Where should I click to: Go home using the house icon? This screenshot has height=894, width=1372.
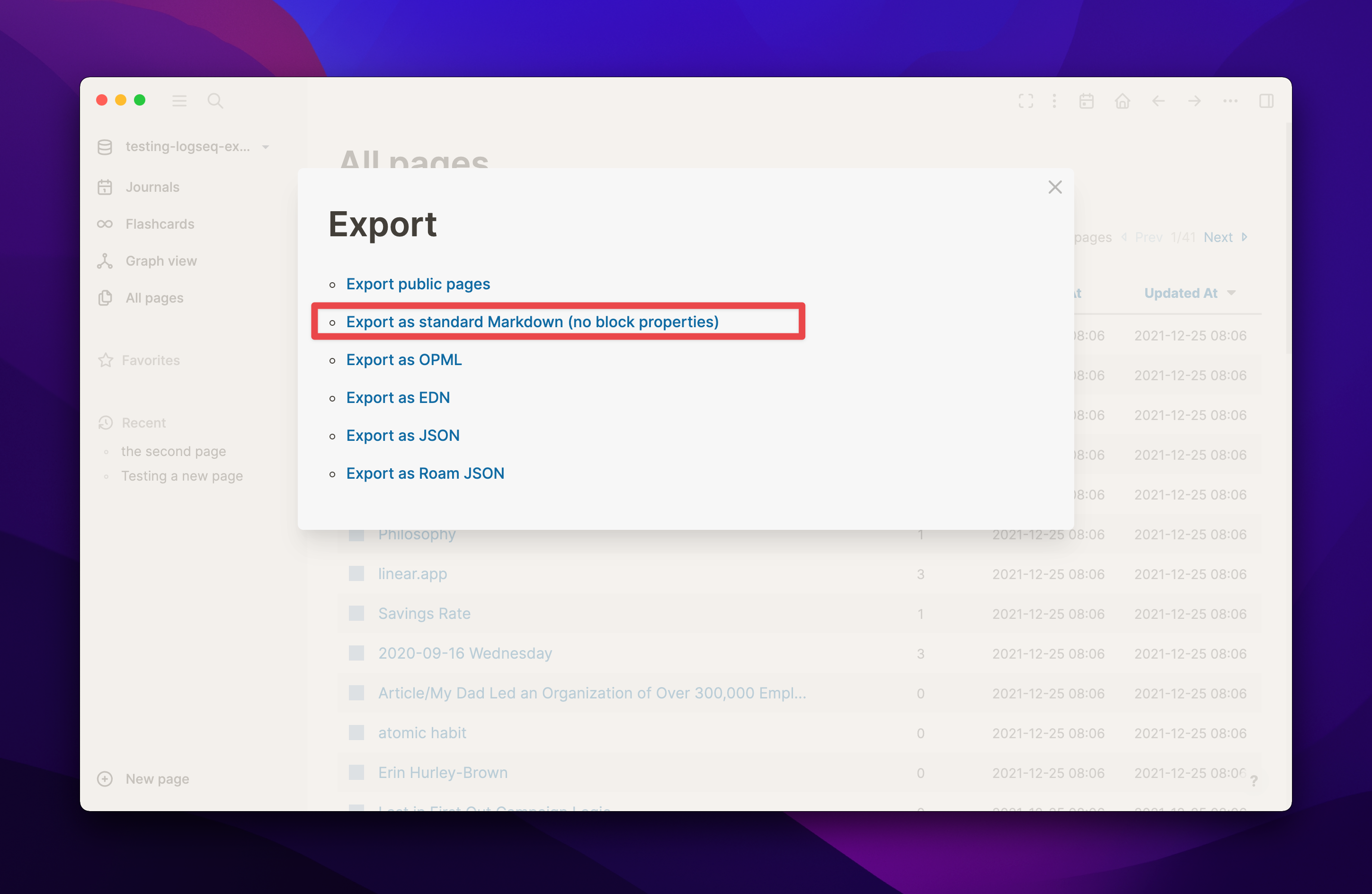click(x=1123, y=101)
